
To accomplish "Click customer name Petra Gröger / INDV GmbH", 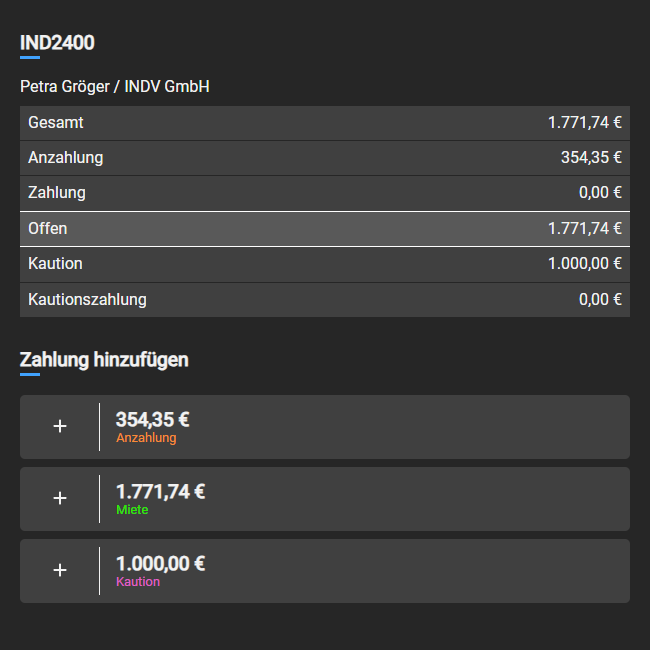I will (x=115, y=87).
